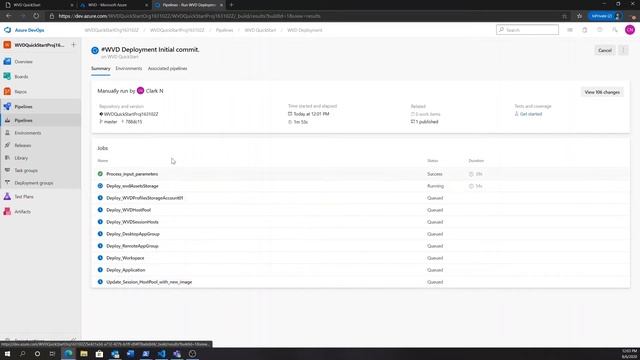Click the Get started link

[x=531, y=114]
